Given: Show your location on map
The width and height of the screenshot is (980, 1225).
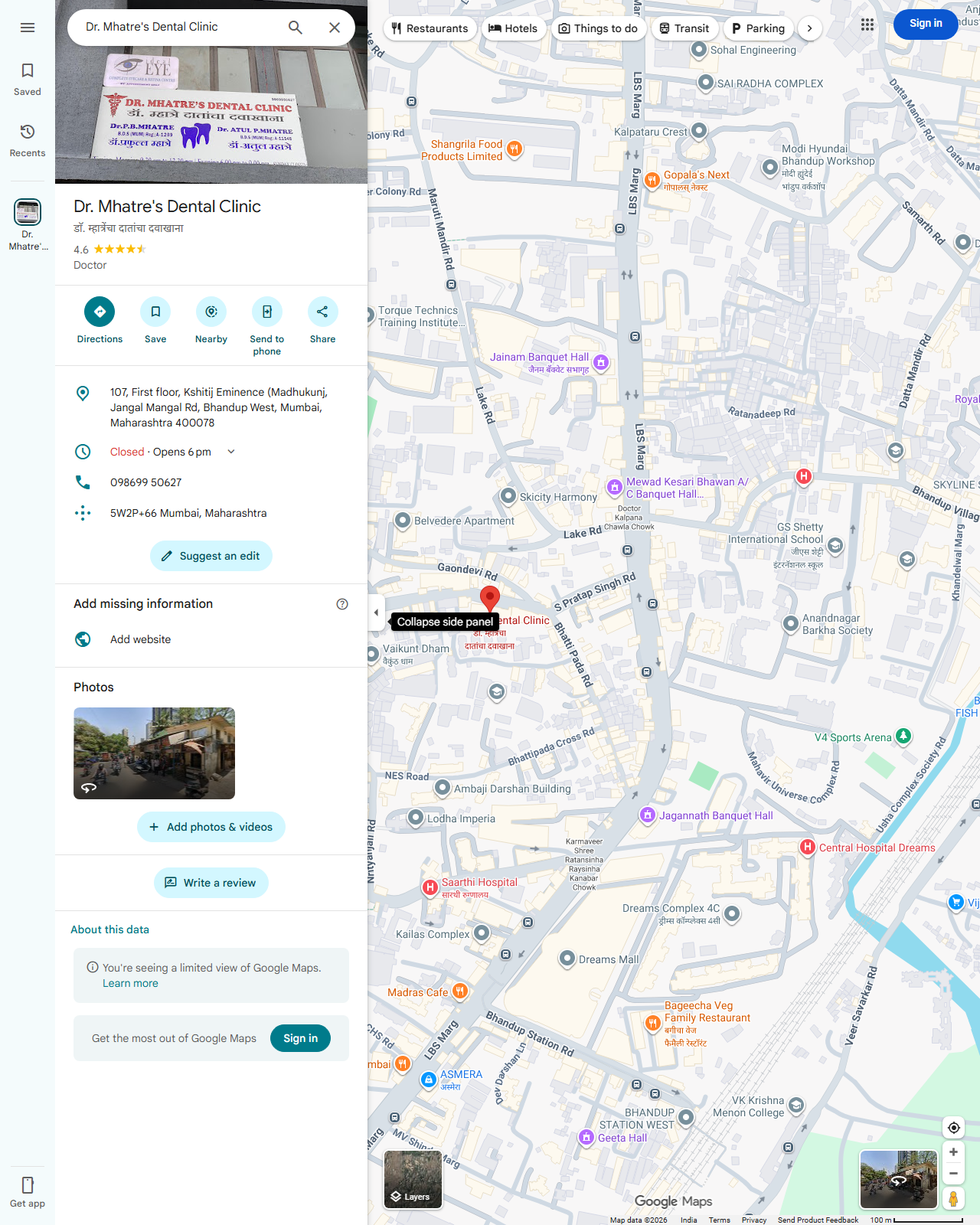Looking at the screenshot, I should [953, 1128].
